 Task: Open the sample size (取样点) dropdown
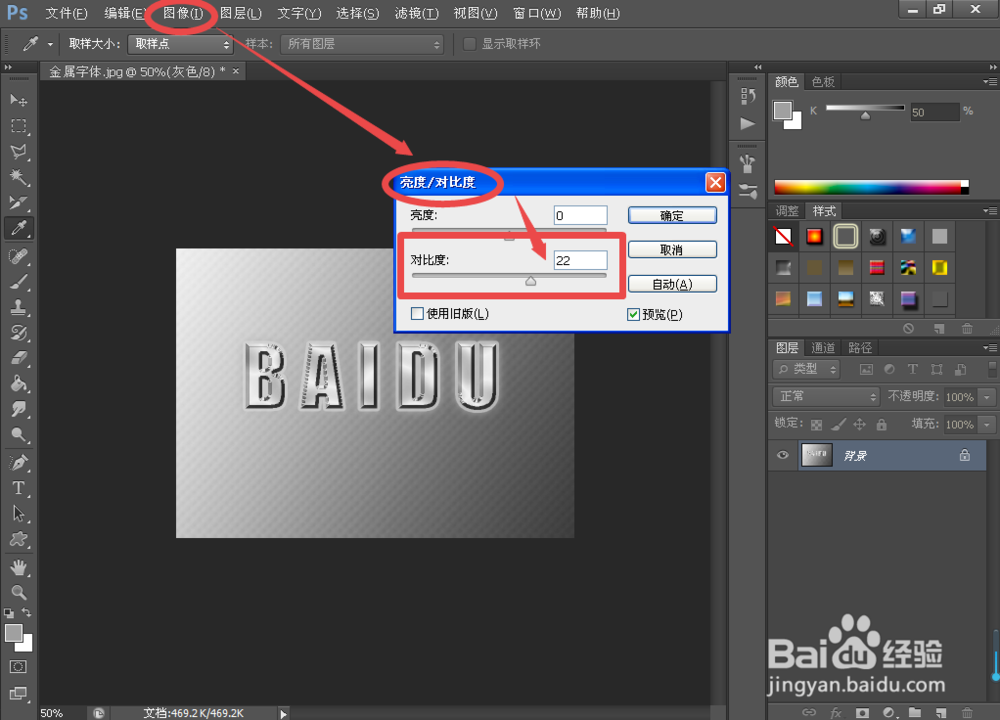pyautogui.click(x=180, y=44)
